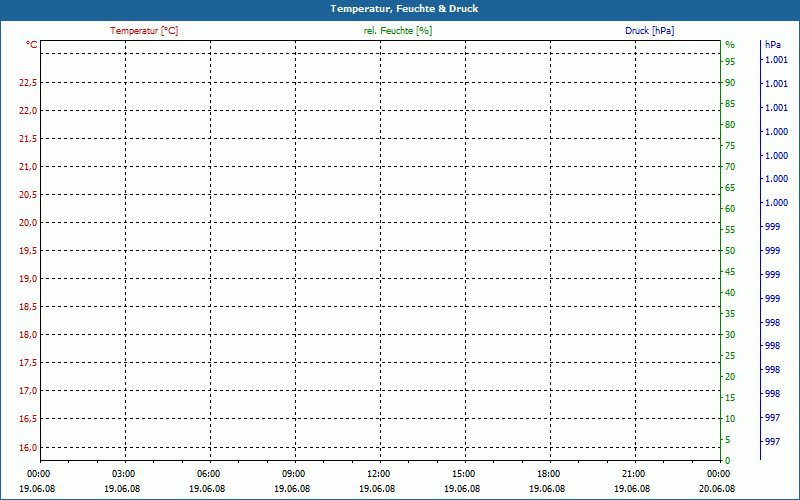Click the '15:00' time axis label

click(x=464, y=474)
